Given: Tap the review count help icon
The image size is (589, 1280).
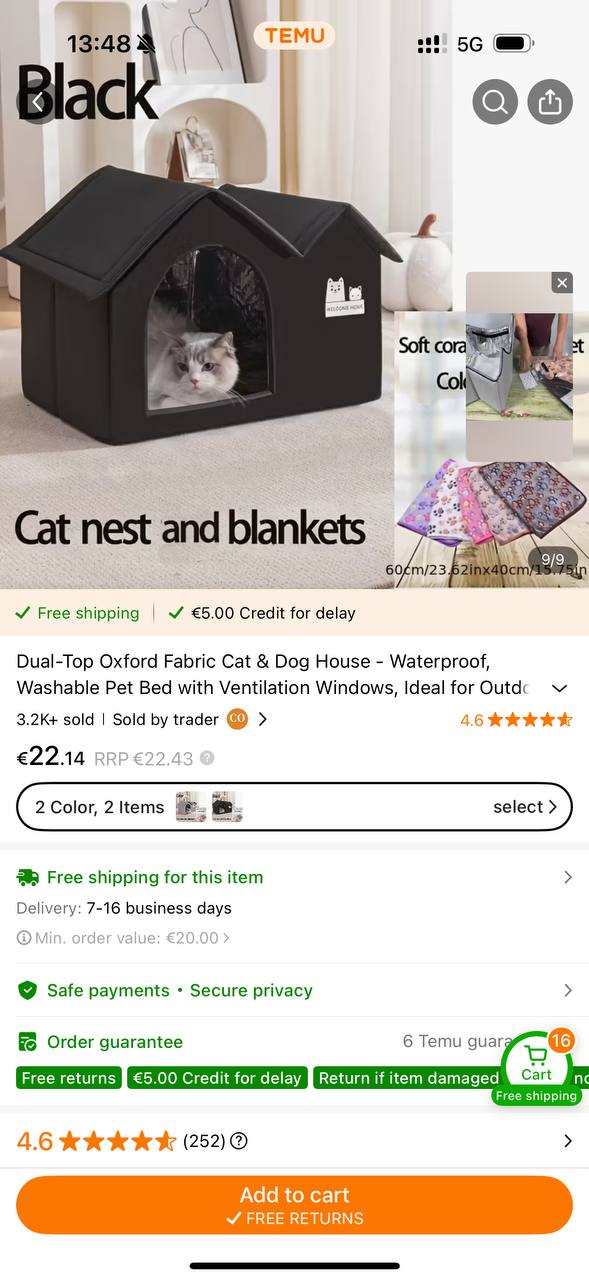Looking at the screenshot, I should click(x=238, y=1141).
